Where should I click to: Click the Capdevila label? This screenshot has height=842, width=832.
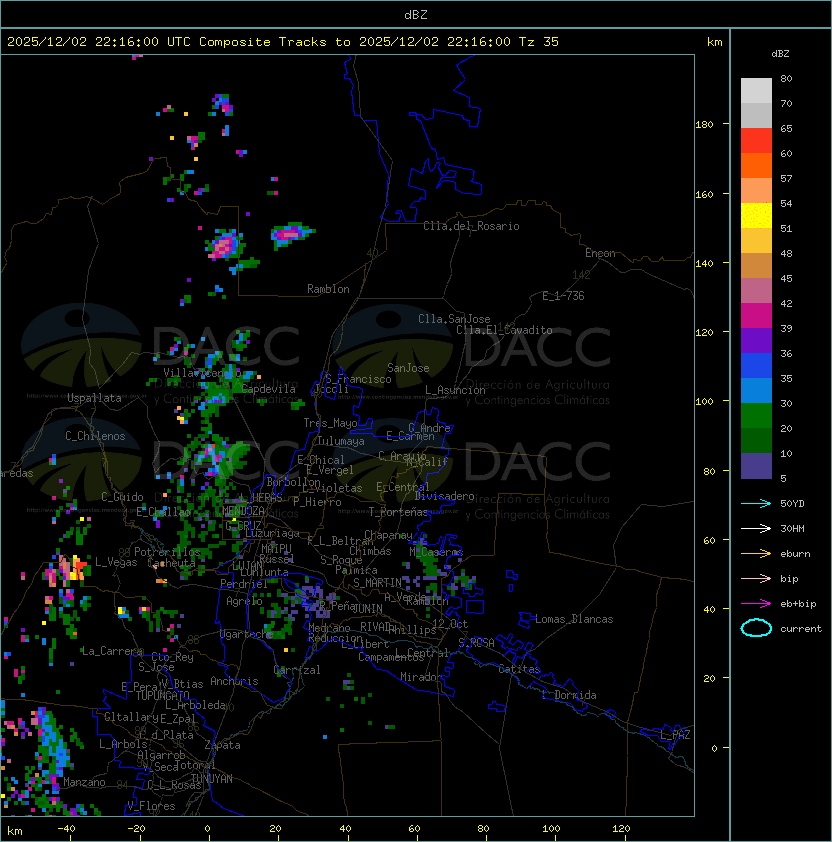(x=269, y=388)
